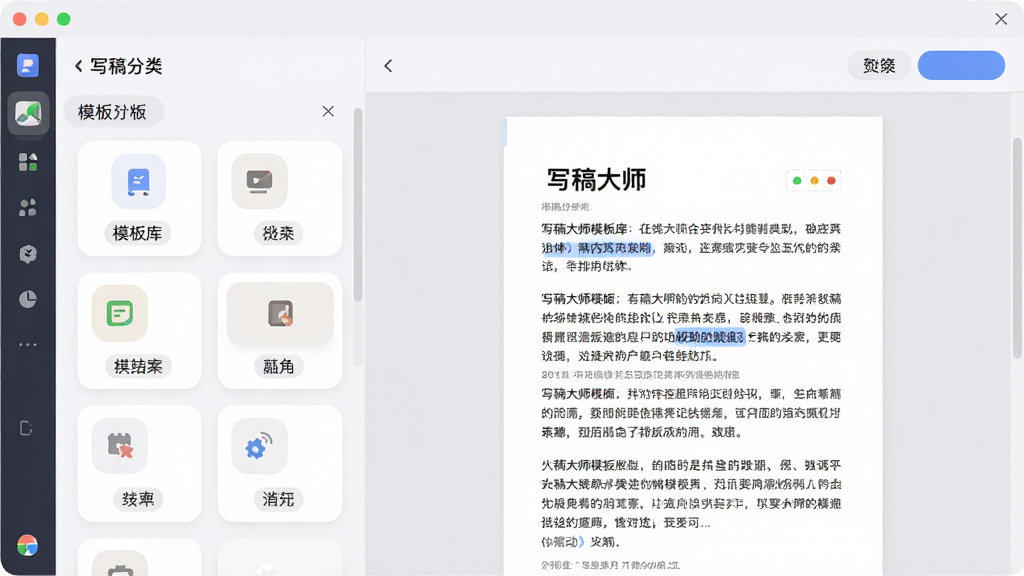Open the partially visible bottom-left clipboard card

139,557
